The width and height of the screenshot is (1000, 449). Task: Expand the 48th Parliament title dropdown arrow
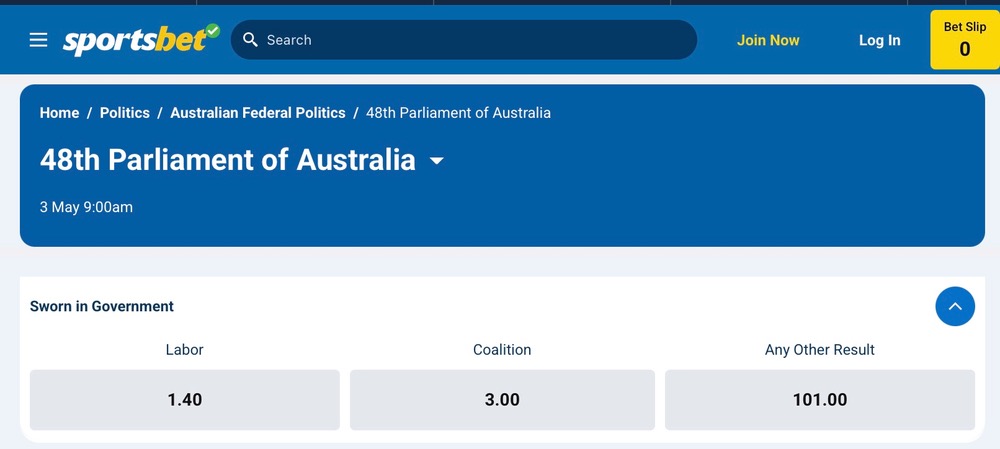pos(437,161)
